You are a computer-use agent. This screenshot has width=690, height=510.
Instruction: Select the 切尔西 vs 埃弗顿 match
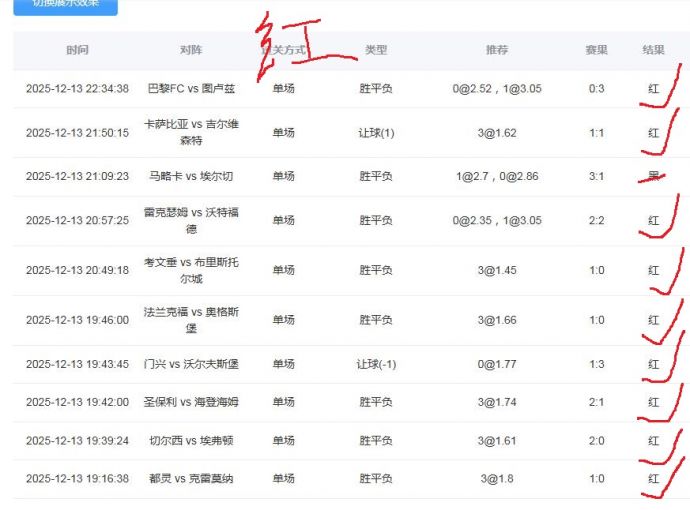pos(191,440)
